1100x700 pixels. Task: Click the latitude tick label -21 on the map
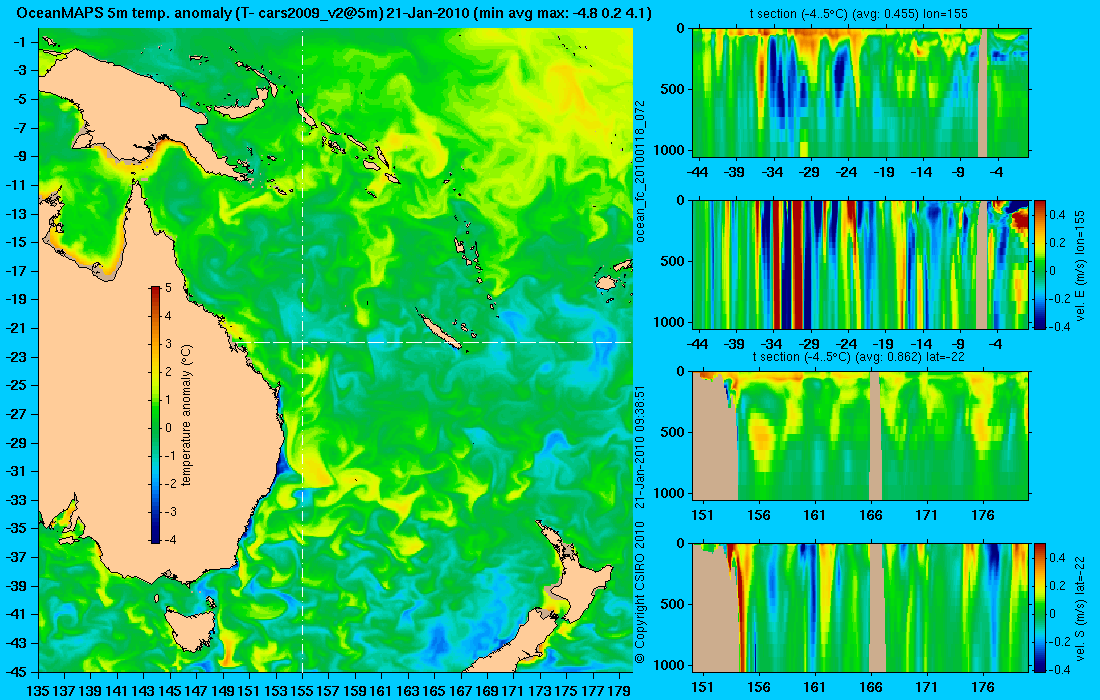(15, 328)
